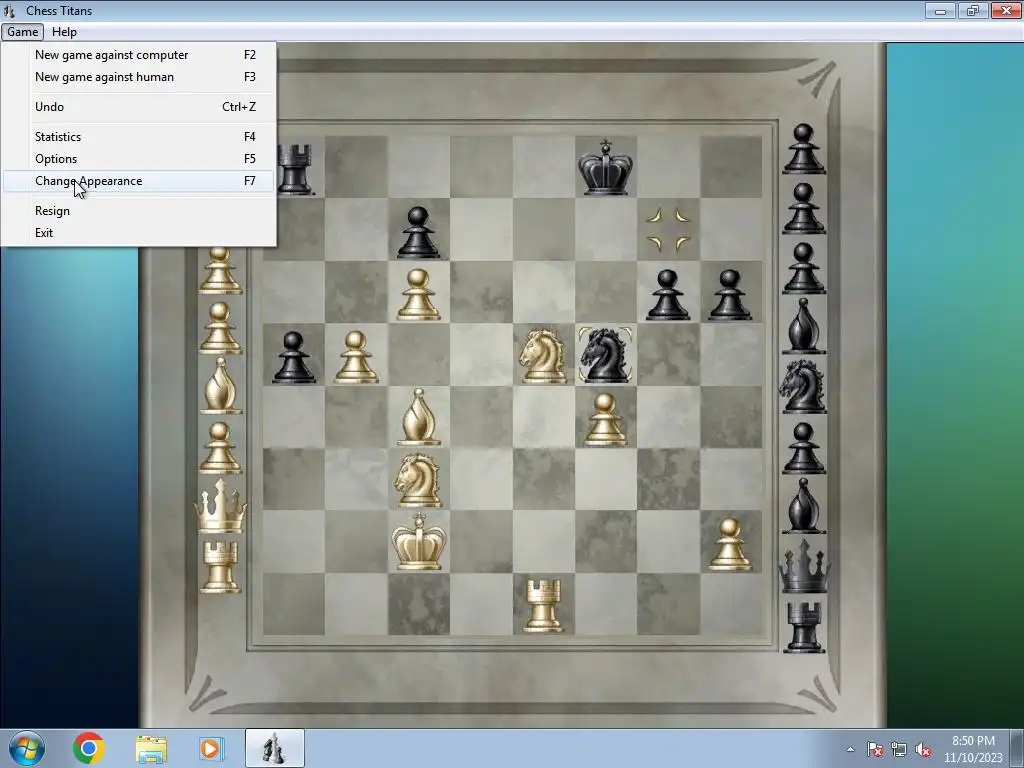The height and width of the screenshot is (768, 1024).
Task: Select the white bishop on the board
Action: coord(419,417)
